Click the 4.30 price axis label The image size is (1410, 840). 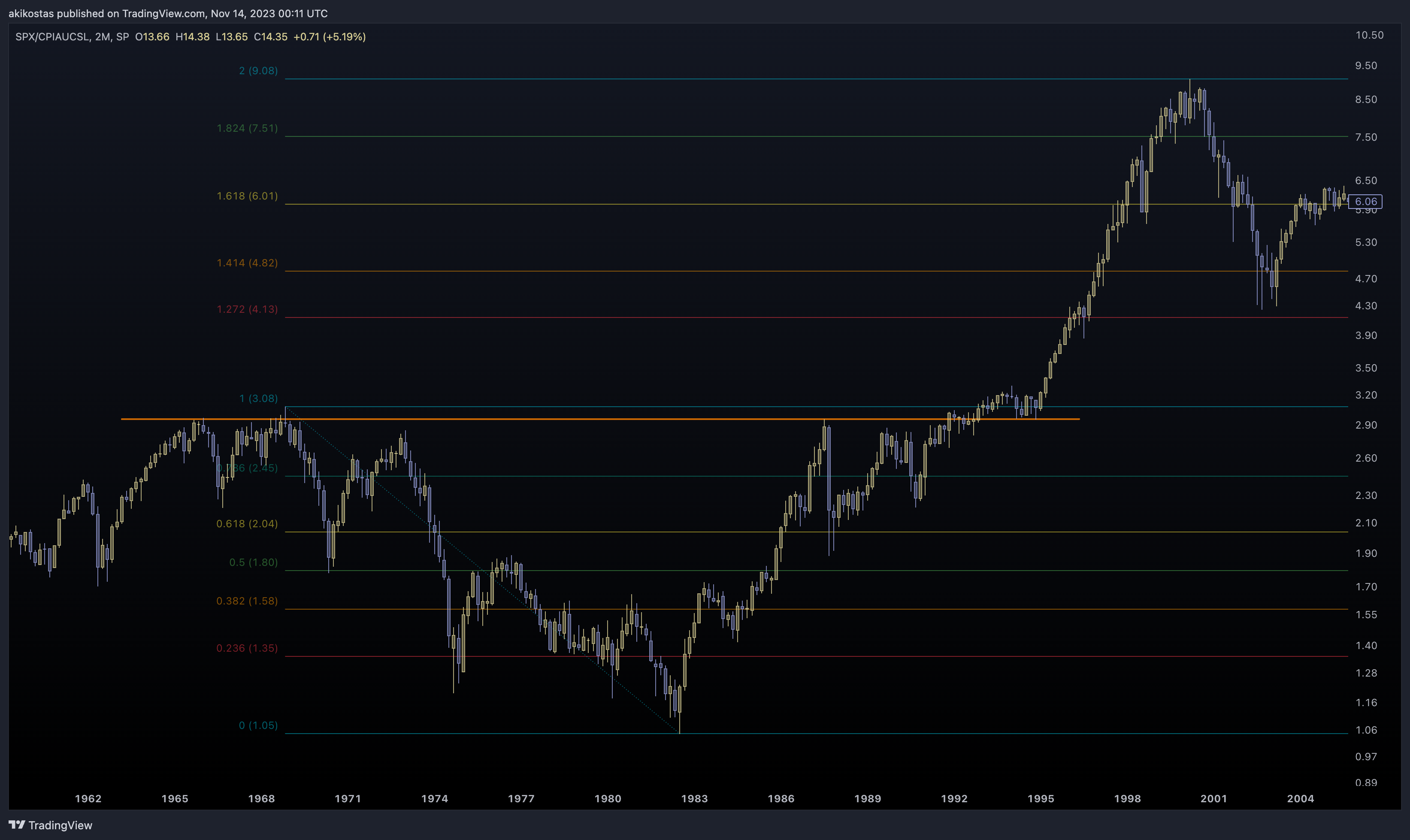[x=1366, y=306]
